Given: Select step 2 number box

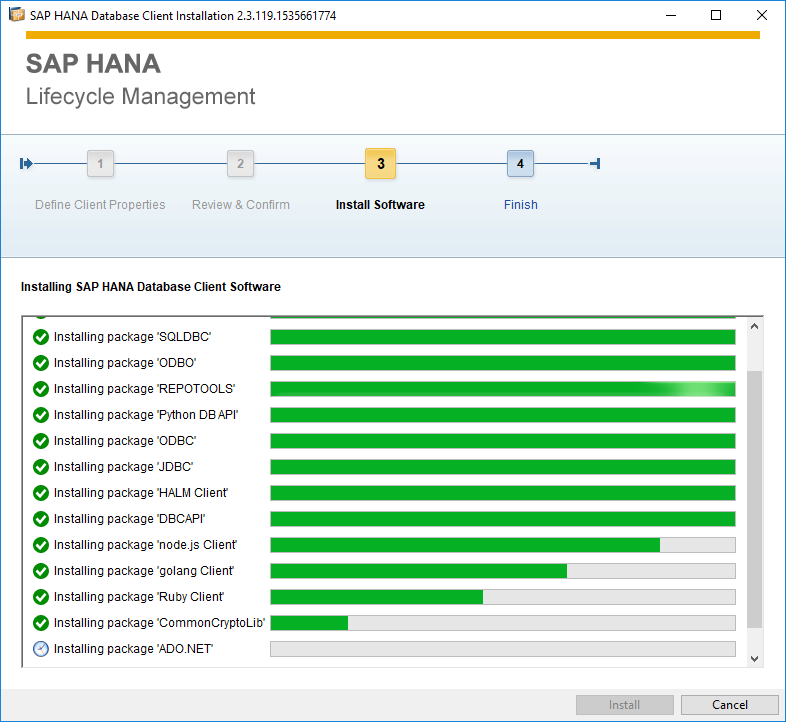Looking at the screenshot, I should point(241,163).
